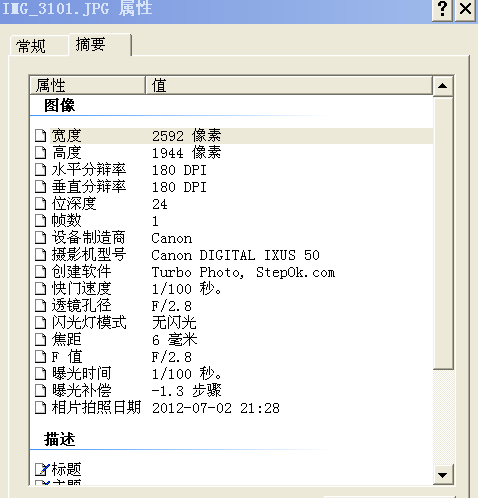The width and height of the screenshot is (478, 498).
Task: Click the 标题 field label
Action: click(x=66, y=469)
